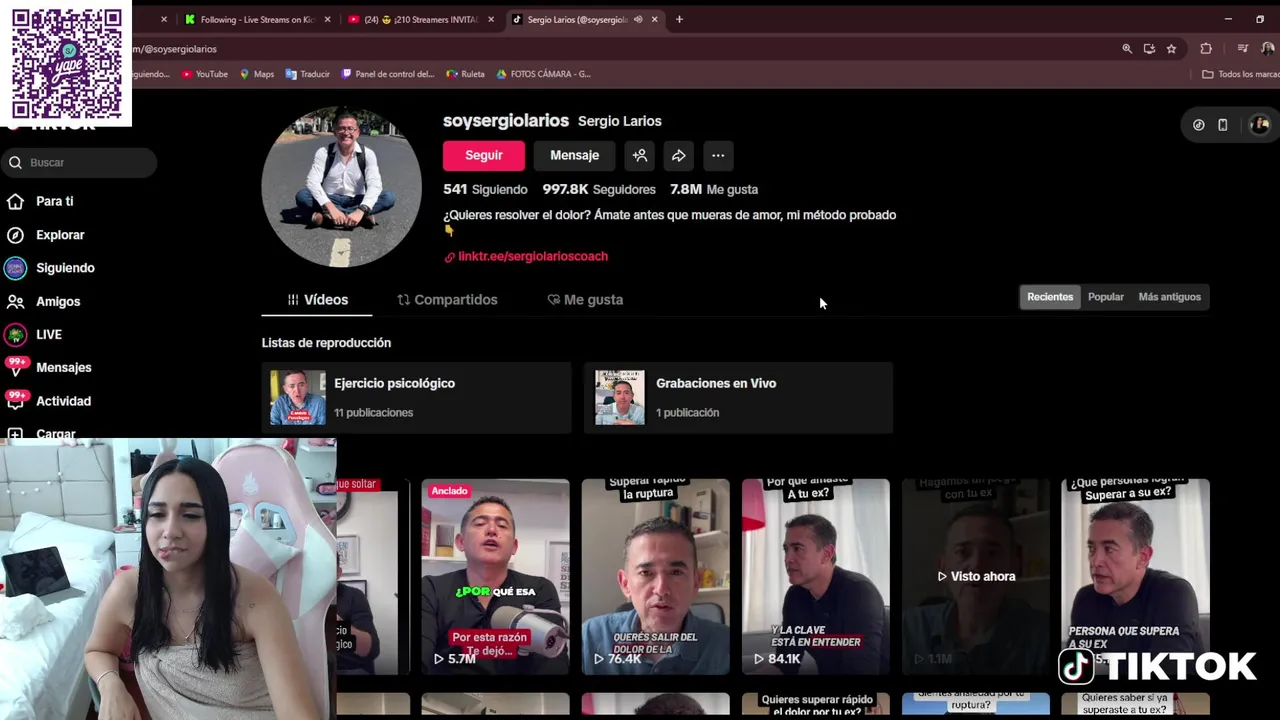
Task: Bookmark this page with the star icon
Action: (x=1171, y=49)
